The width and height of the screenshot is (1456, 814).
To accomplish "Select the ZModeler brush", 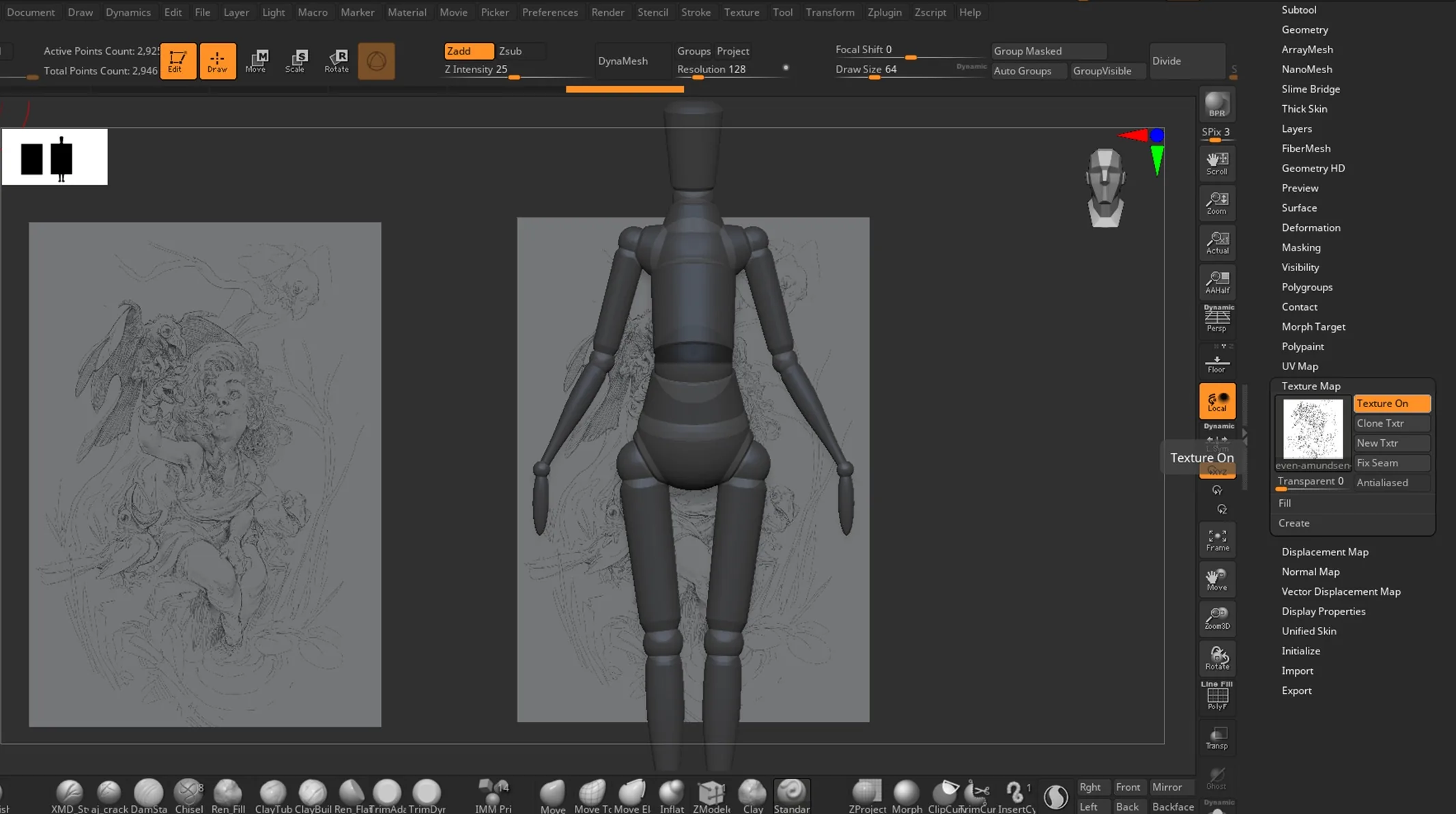I will point(711,796).
